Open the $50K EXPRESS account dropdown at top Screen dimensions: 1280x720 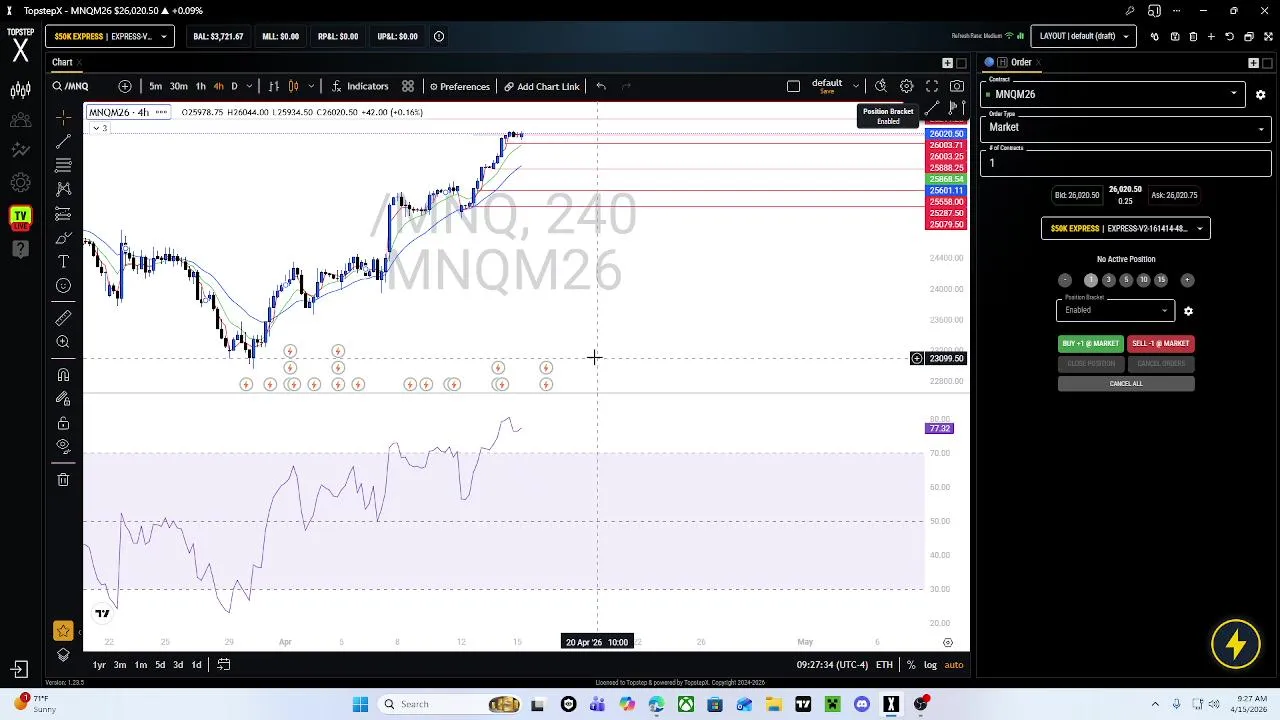110,36
